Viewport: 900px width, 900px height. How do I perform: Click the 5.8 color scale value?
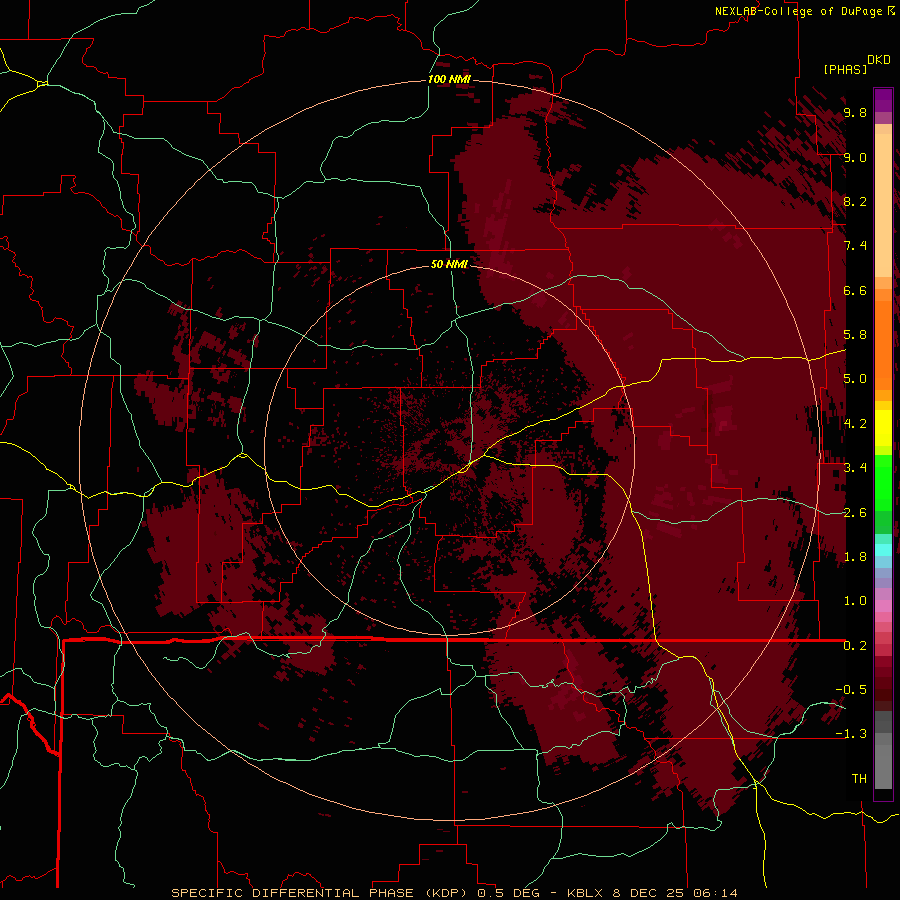[x=855, y=335]
